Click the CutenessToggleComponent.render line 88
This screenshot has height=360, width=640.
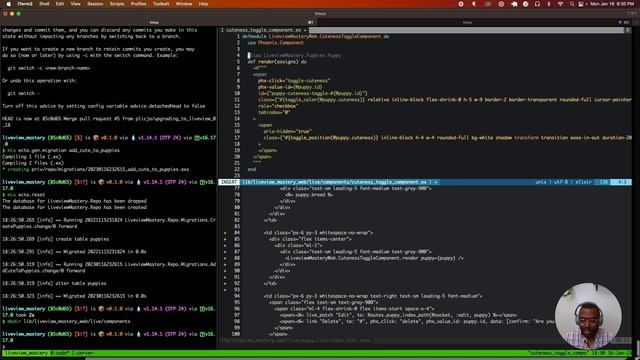[x=374, y=258]
